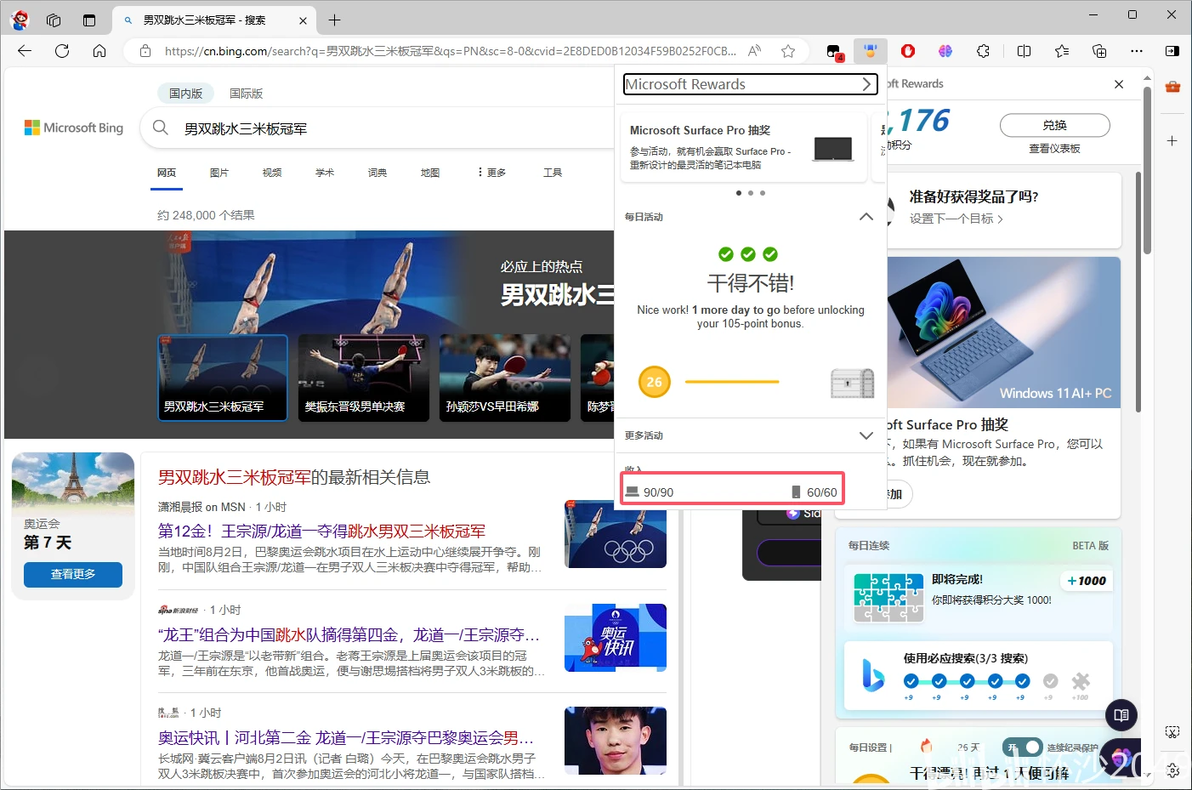Open the purple brain extension icon
The image size is (1192, 790).
(x=945, y=51)
